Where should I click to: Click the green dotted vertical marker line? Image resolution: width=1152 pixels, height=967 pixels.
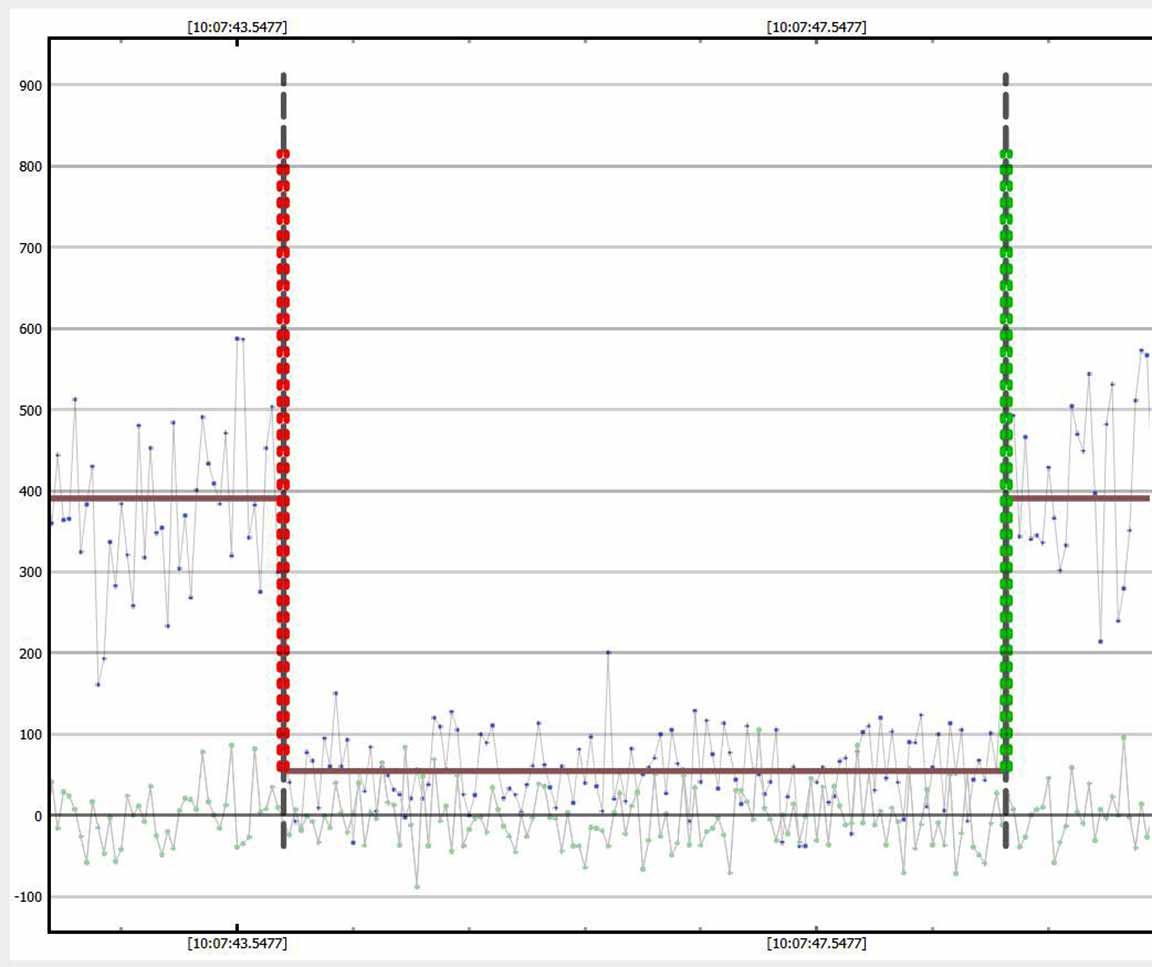coord(1006,463)
